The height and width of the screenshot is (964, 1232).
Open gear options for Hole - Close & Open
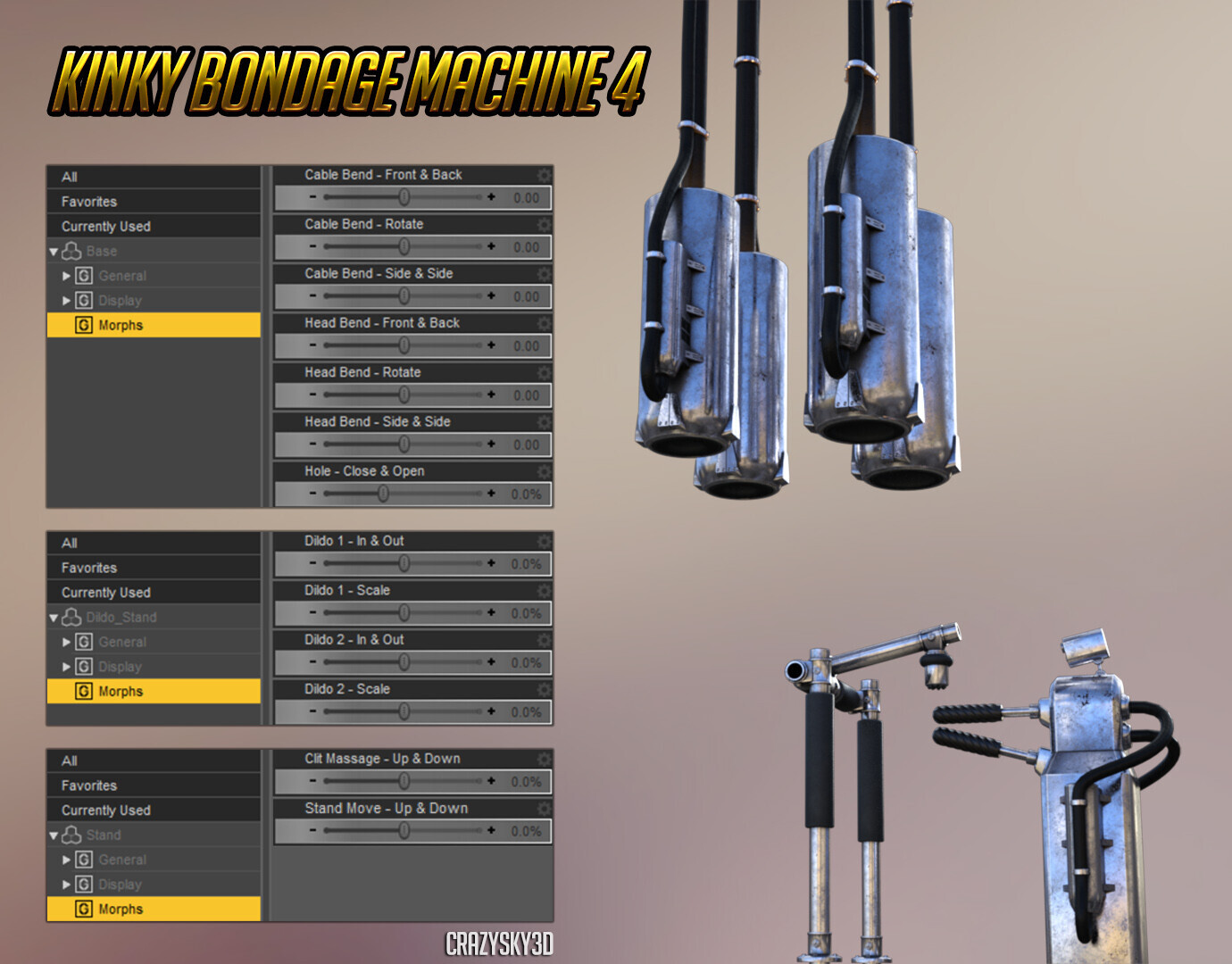(x=544, y=471)
